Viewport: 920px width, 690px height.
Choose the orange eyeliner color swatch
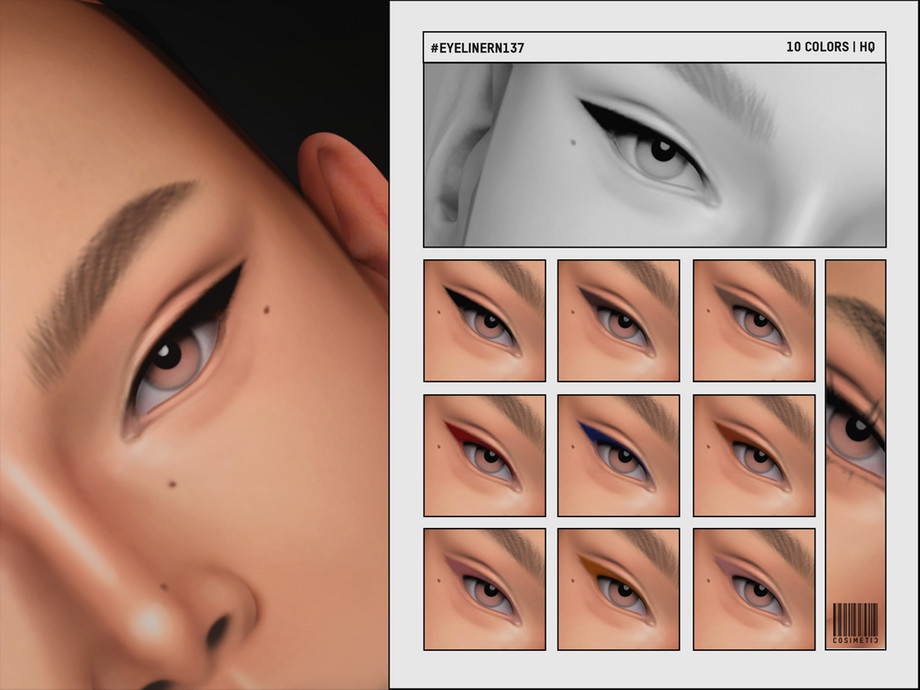tap(618, 589)
